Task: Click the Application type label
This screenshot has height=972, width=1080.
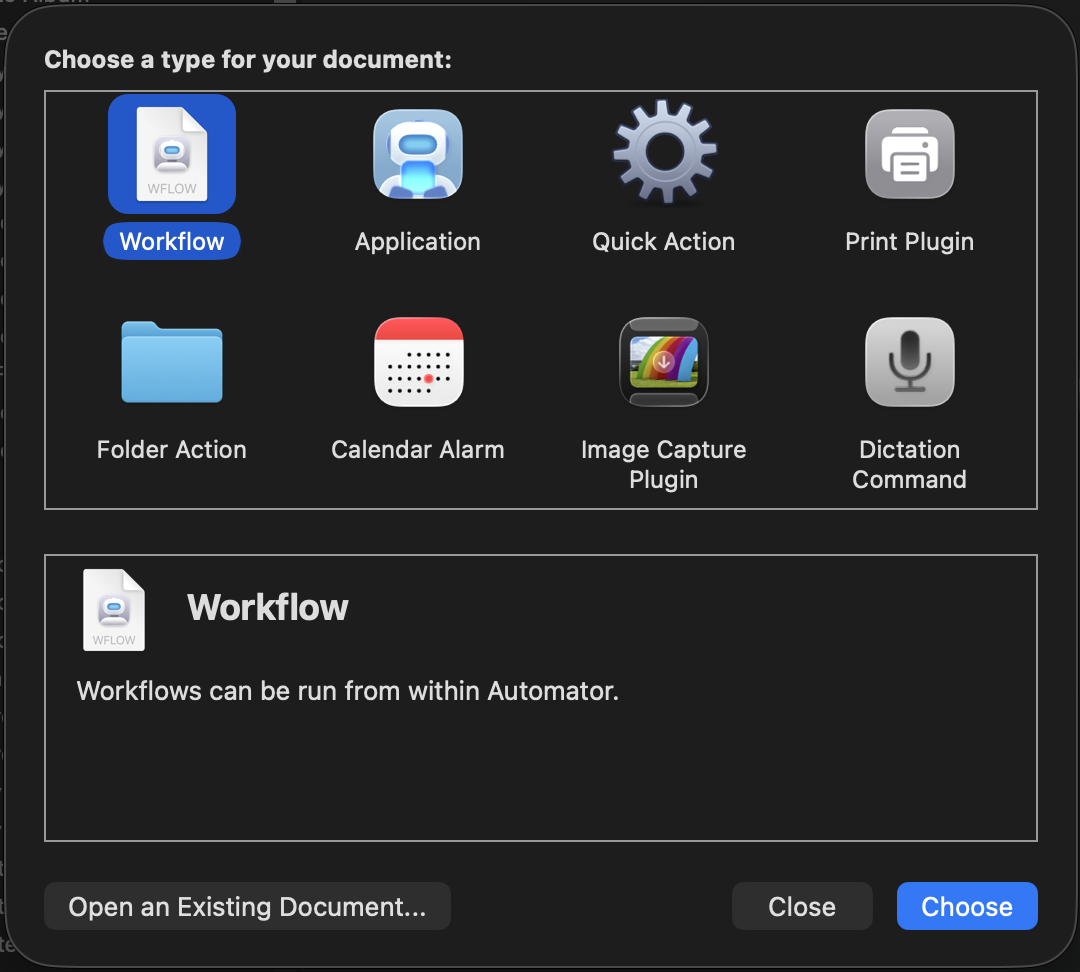Action: click(417, 242)
